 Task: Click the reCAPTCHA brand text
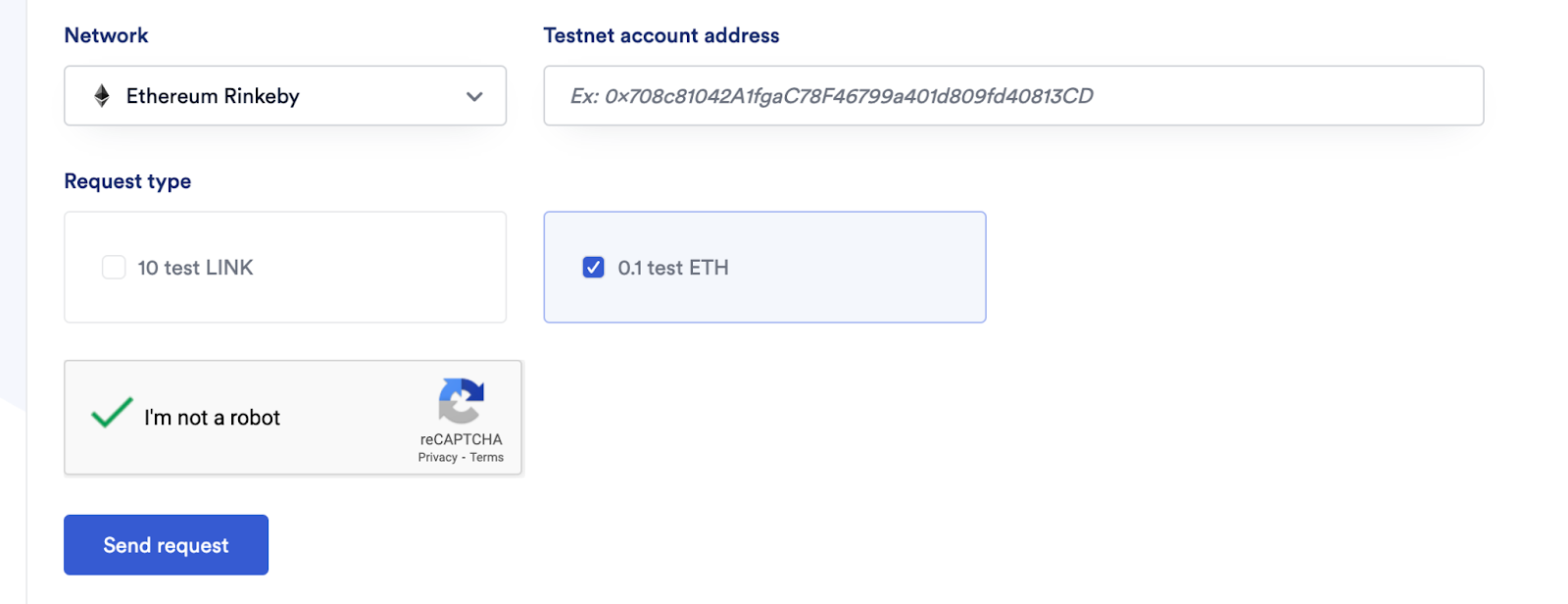(462, 439)
